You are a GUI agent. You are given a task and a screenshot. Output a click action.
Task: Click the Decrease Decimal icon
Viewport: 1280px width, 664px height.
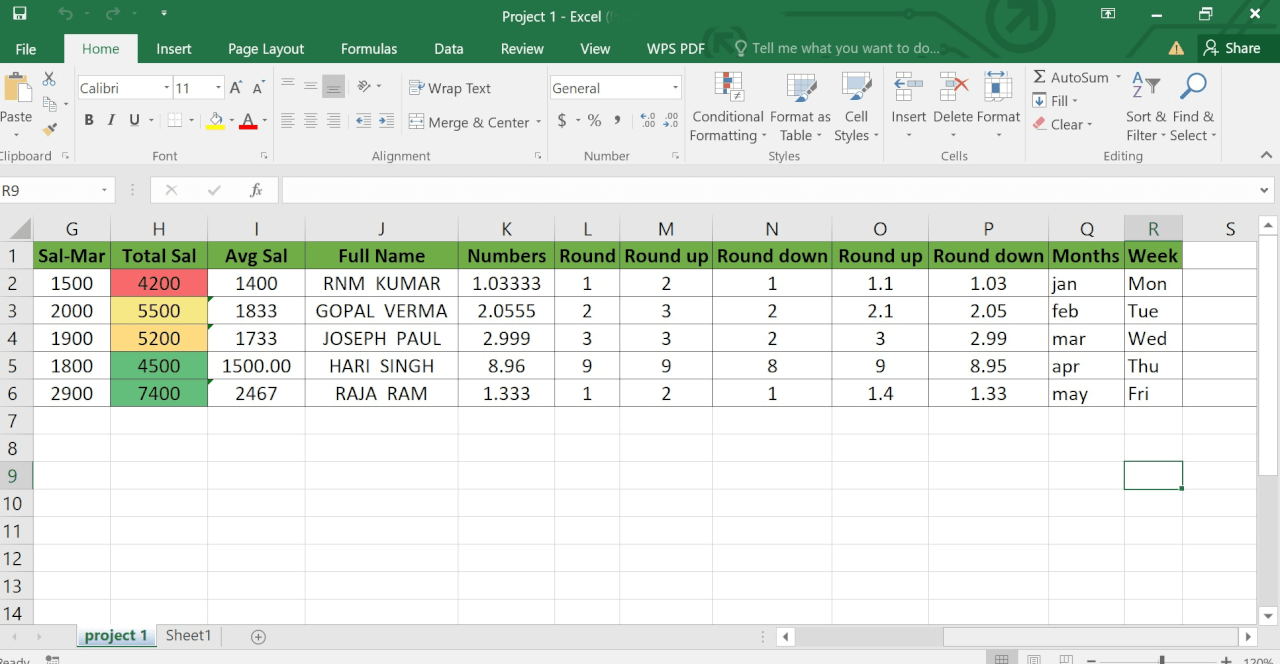[x=670, y=121]
